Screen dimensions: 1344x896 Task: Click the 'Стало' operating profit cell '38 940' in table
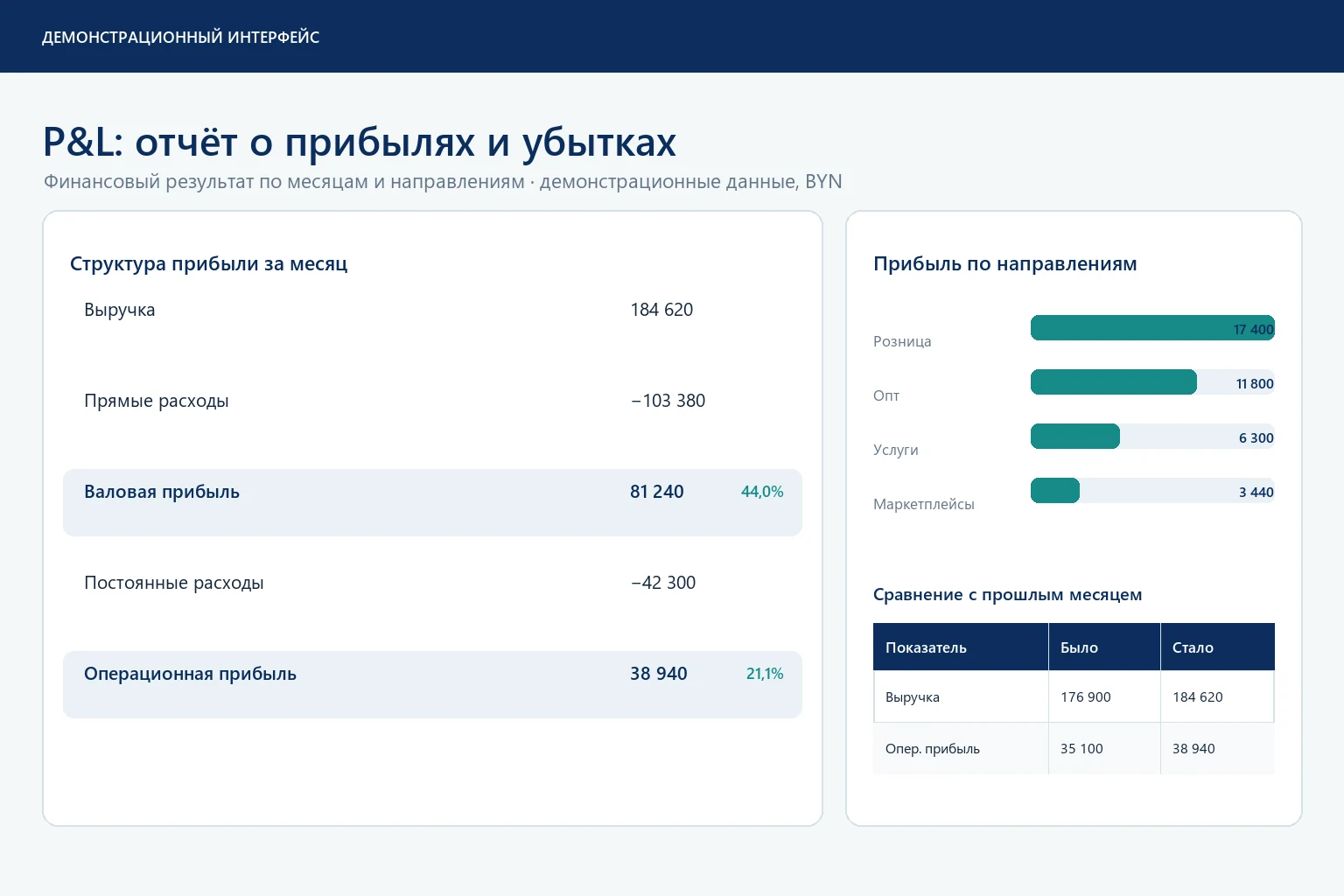point(1217,749)
